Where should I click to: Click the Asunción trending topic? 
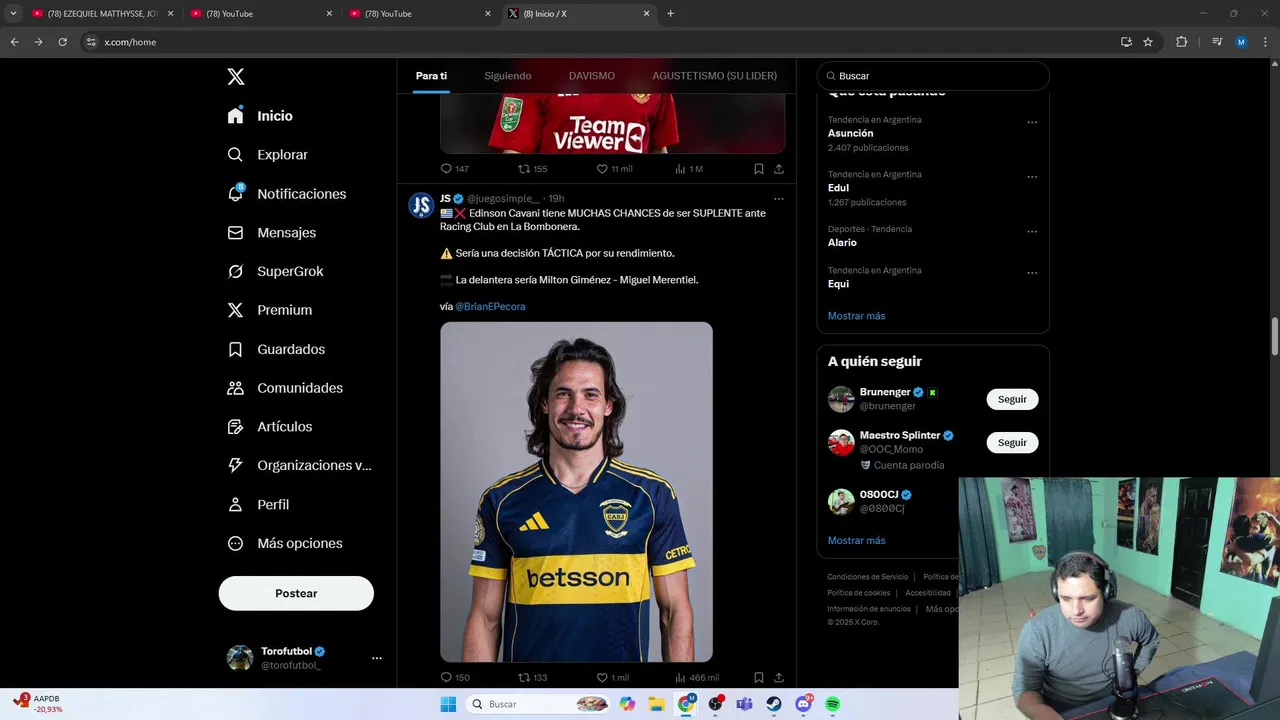(850, 133)
